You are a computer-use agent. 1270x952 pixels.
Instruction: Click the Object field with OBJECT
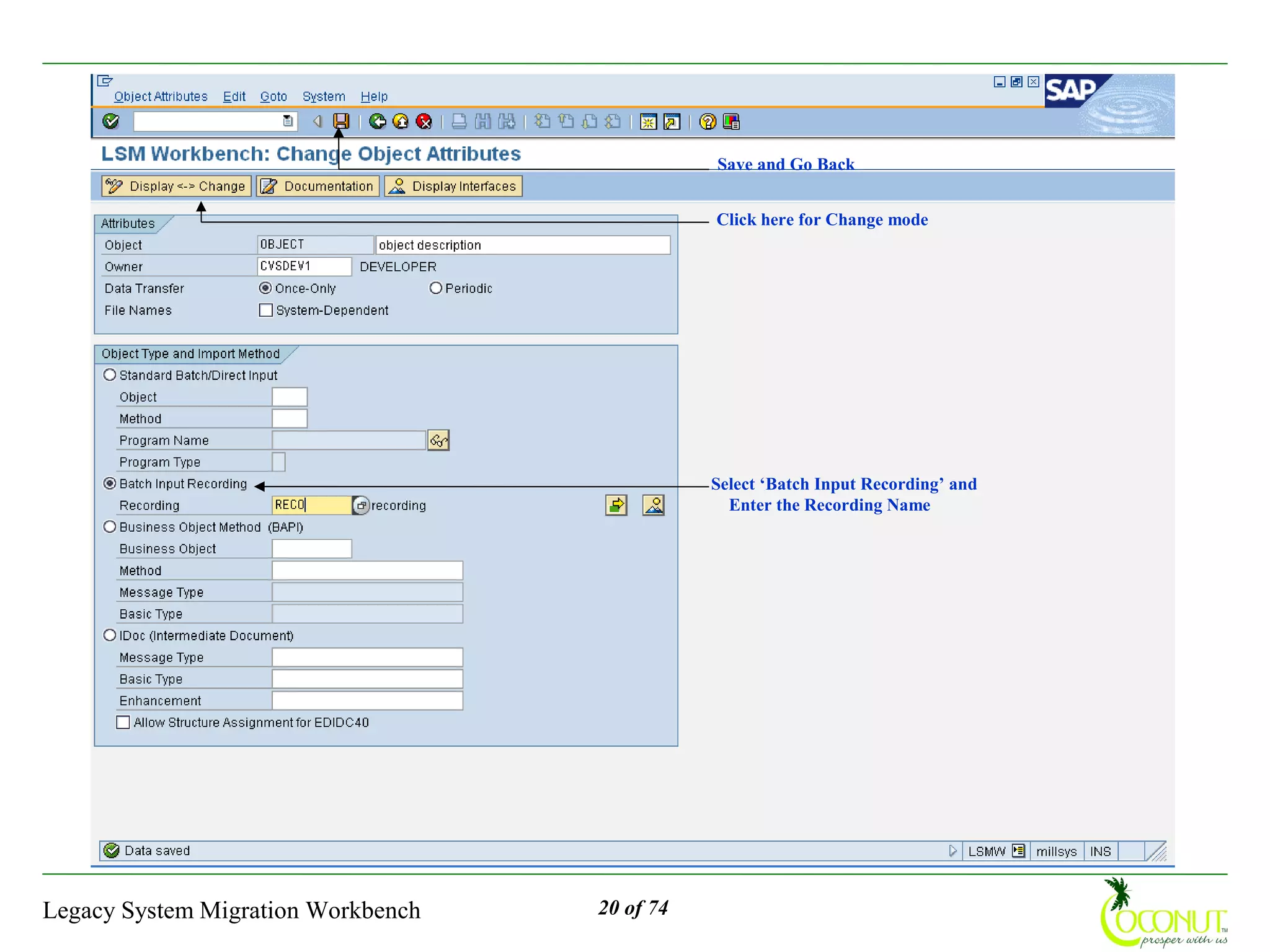(x=315, y=245)
